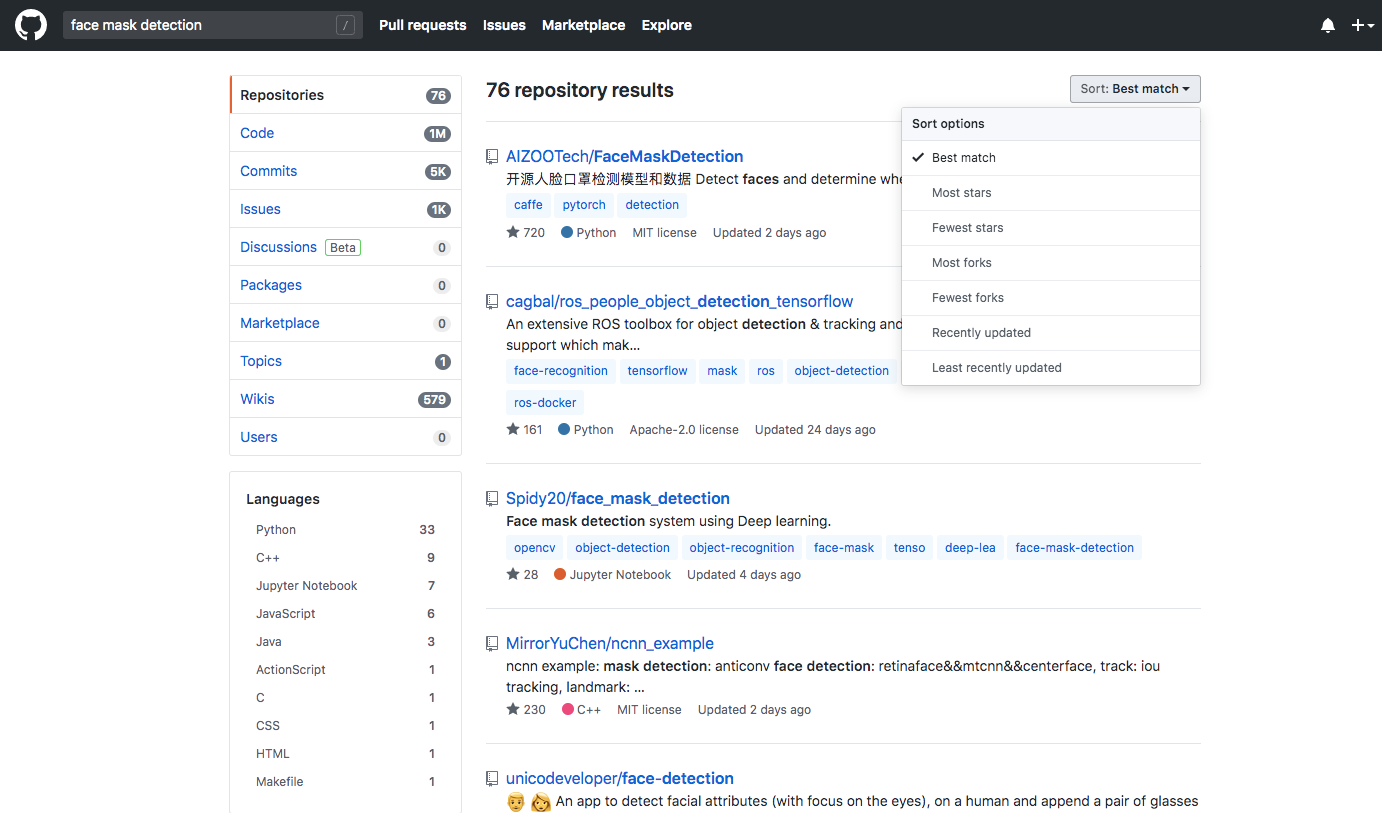Click Explore in the top navigation
Image resolution: width=1382 pixels, height=813 pixels.
666,25
